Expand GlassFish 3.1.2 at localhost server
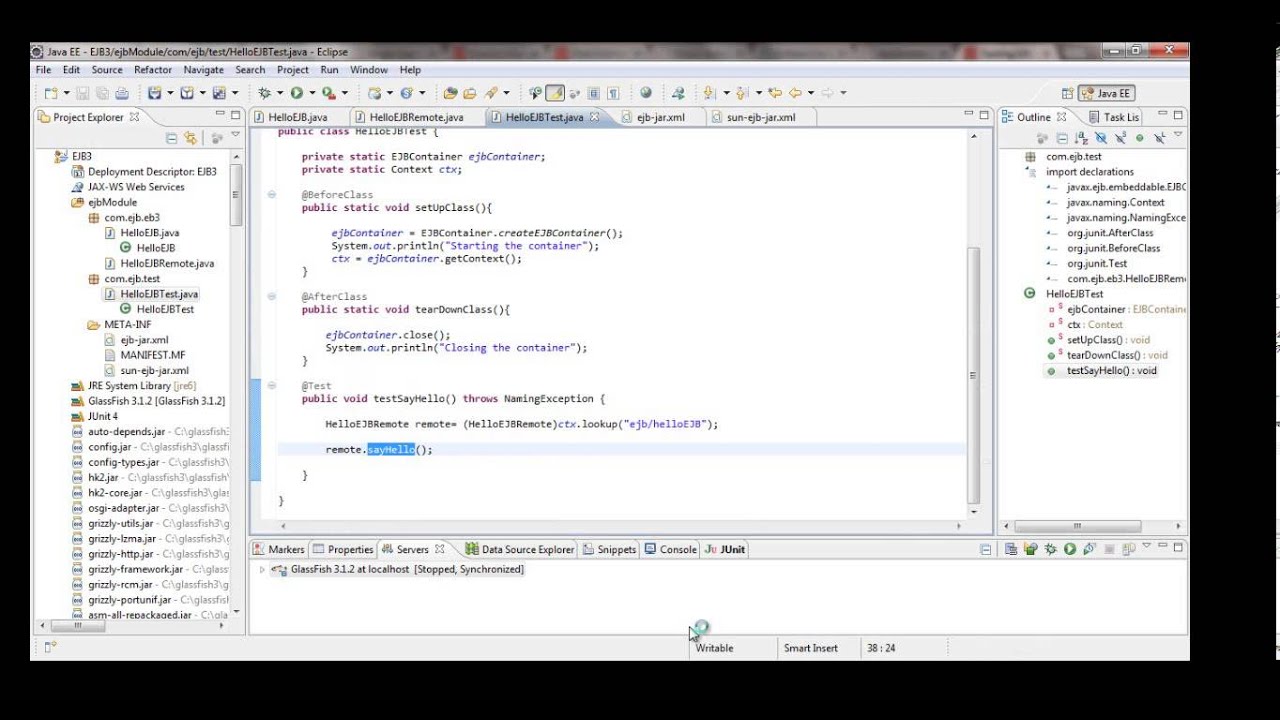This screenshot has height=720, width=1280. [x=263, y=569]
